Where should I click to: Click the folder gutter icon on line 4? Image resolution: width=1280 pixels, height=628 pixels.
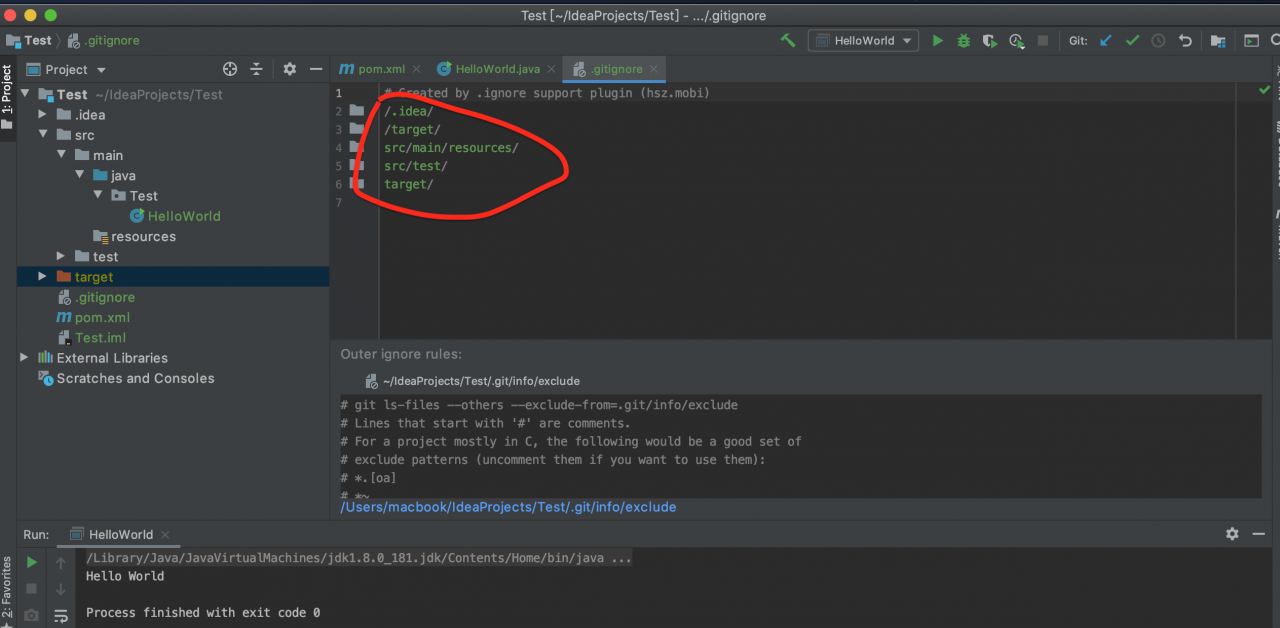357,147
